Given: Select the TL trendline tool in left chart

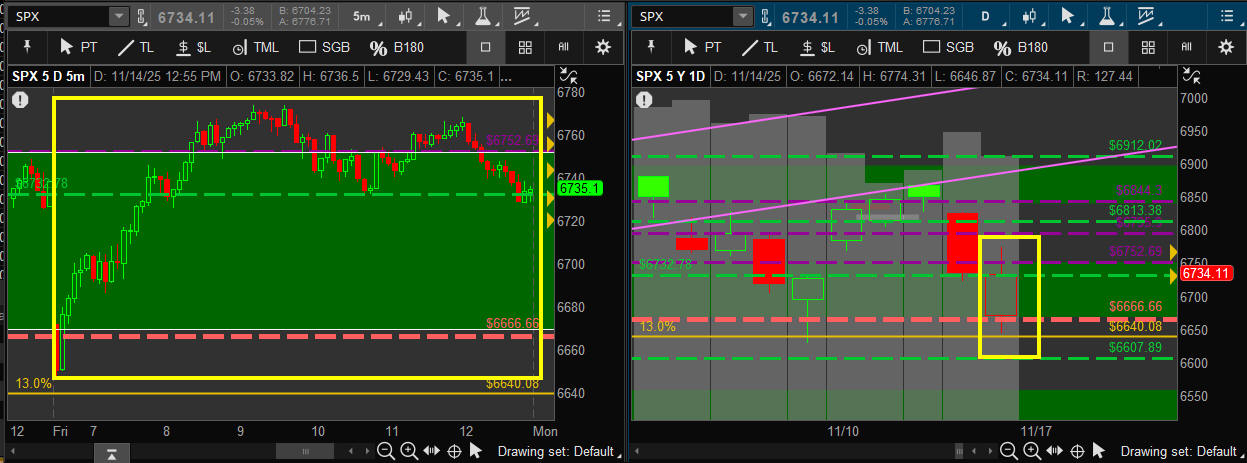Looking at the screenshot, I should tap(139, 47).
